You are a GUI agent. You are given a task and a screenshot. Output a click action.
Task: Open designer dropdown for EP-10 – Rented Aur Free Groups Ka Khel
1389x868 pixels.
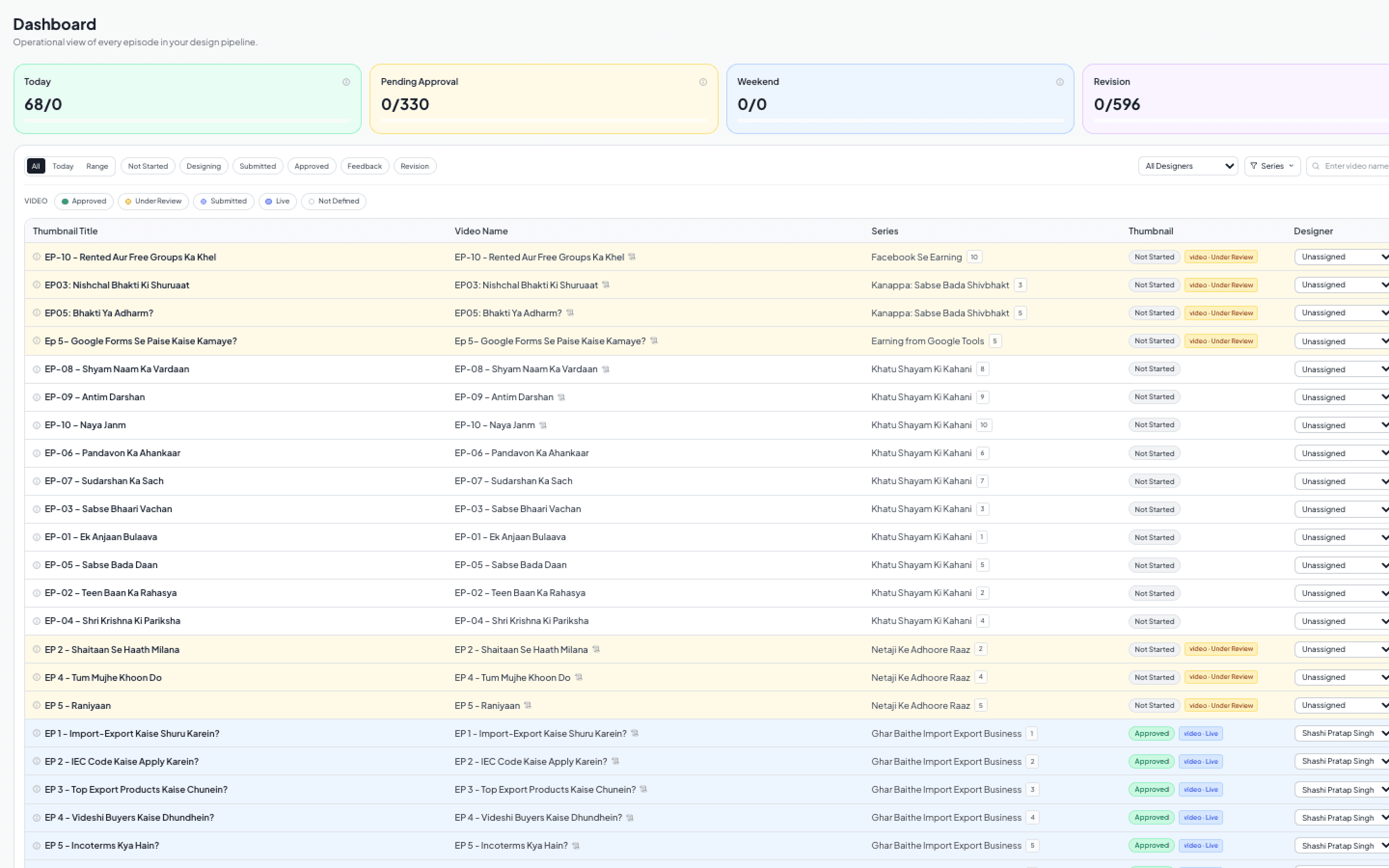(1342, 257)
